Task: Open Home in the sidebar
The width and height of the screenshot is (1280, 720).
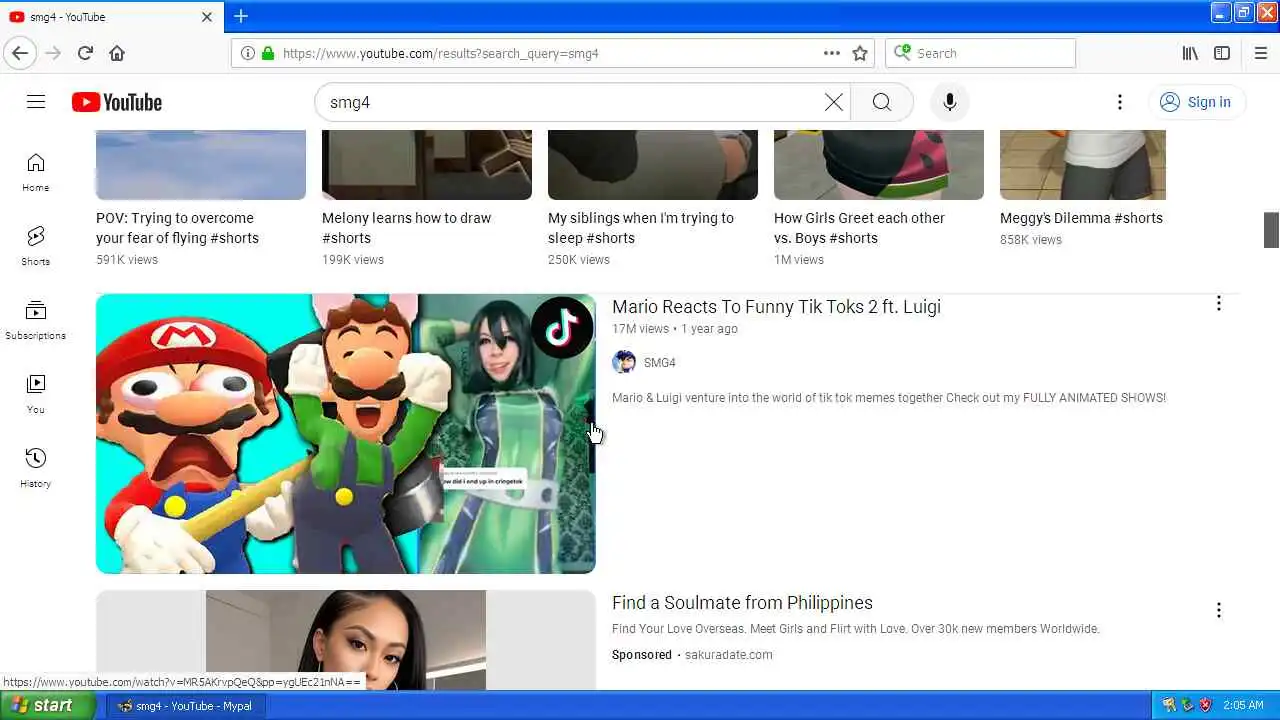Action: pyautogui.click(x=36, y=172)
